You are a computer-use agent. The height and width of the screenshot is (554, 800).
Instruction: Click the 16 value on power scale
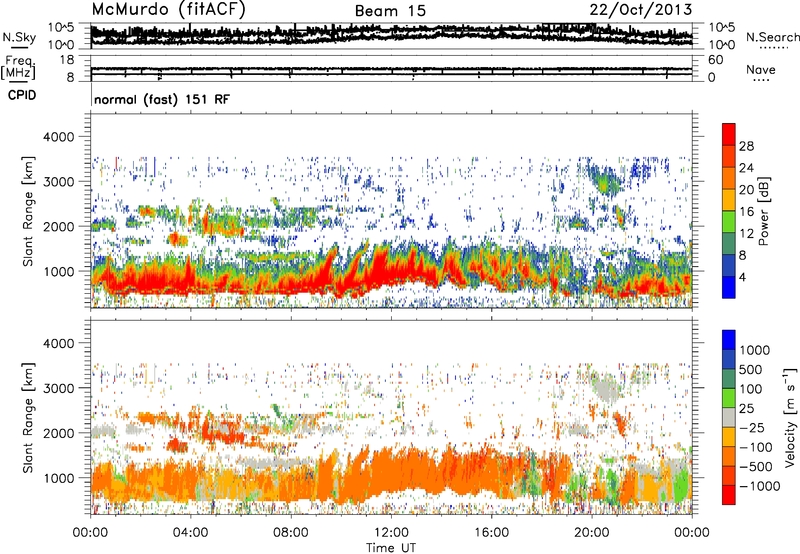746,212
